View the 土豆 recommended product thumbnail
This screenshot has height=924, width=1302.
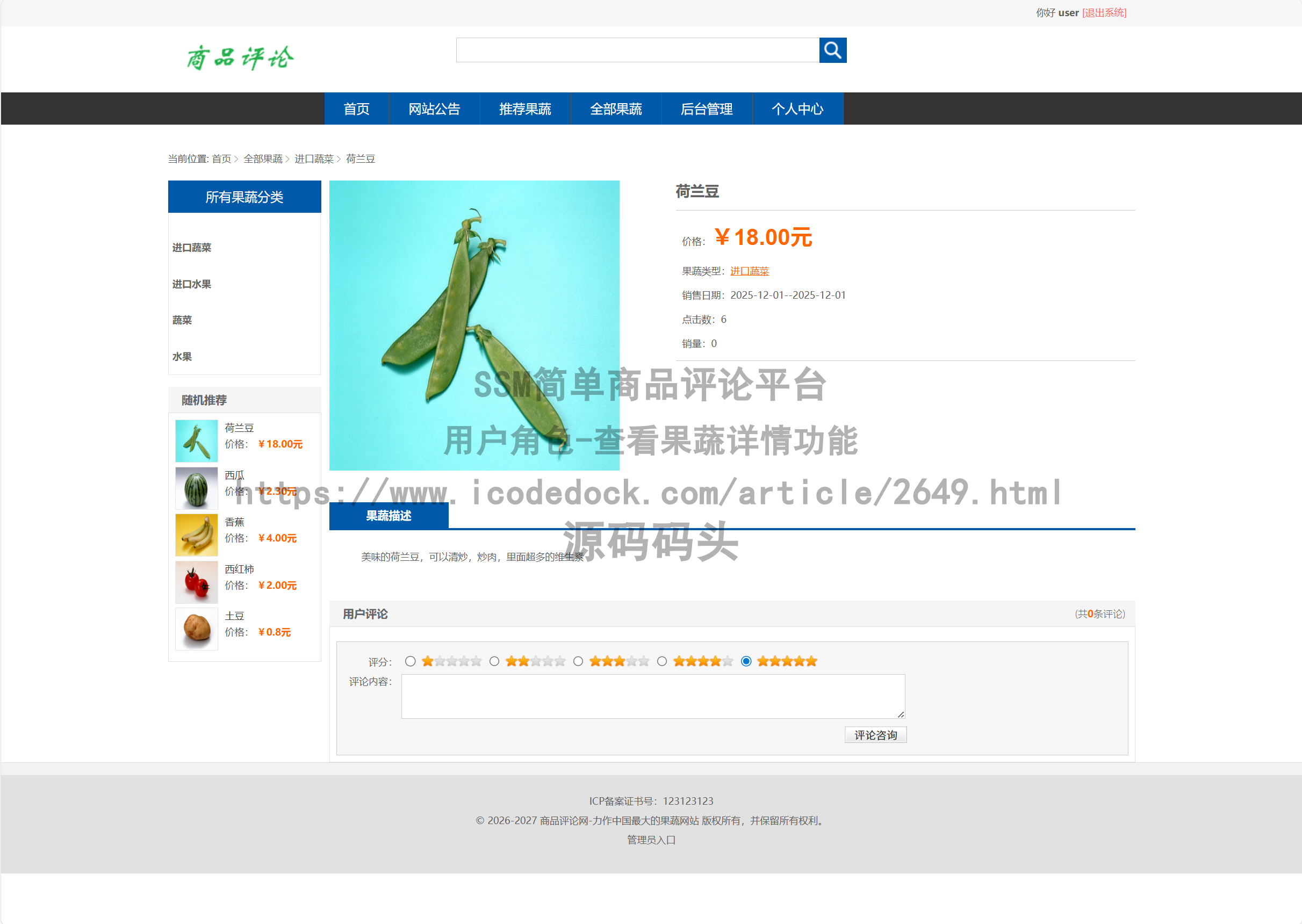[x=196, y=629]
